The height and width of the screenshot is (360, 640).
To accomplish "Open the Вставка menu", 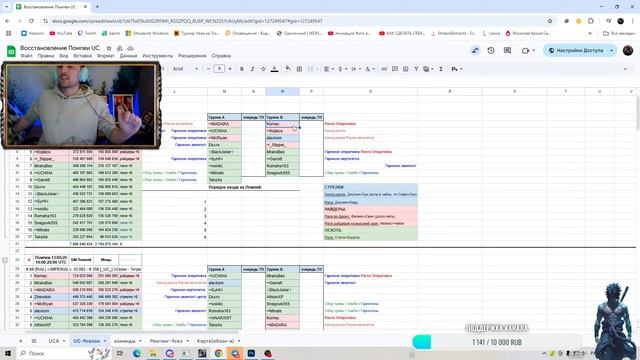I will click(x=82, y=56).
